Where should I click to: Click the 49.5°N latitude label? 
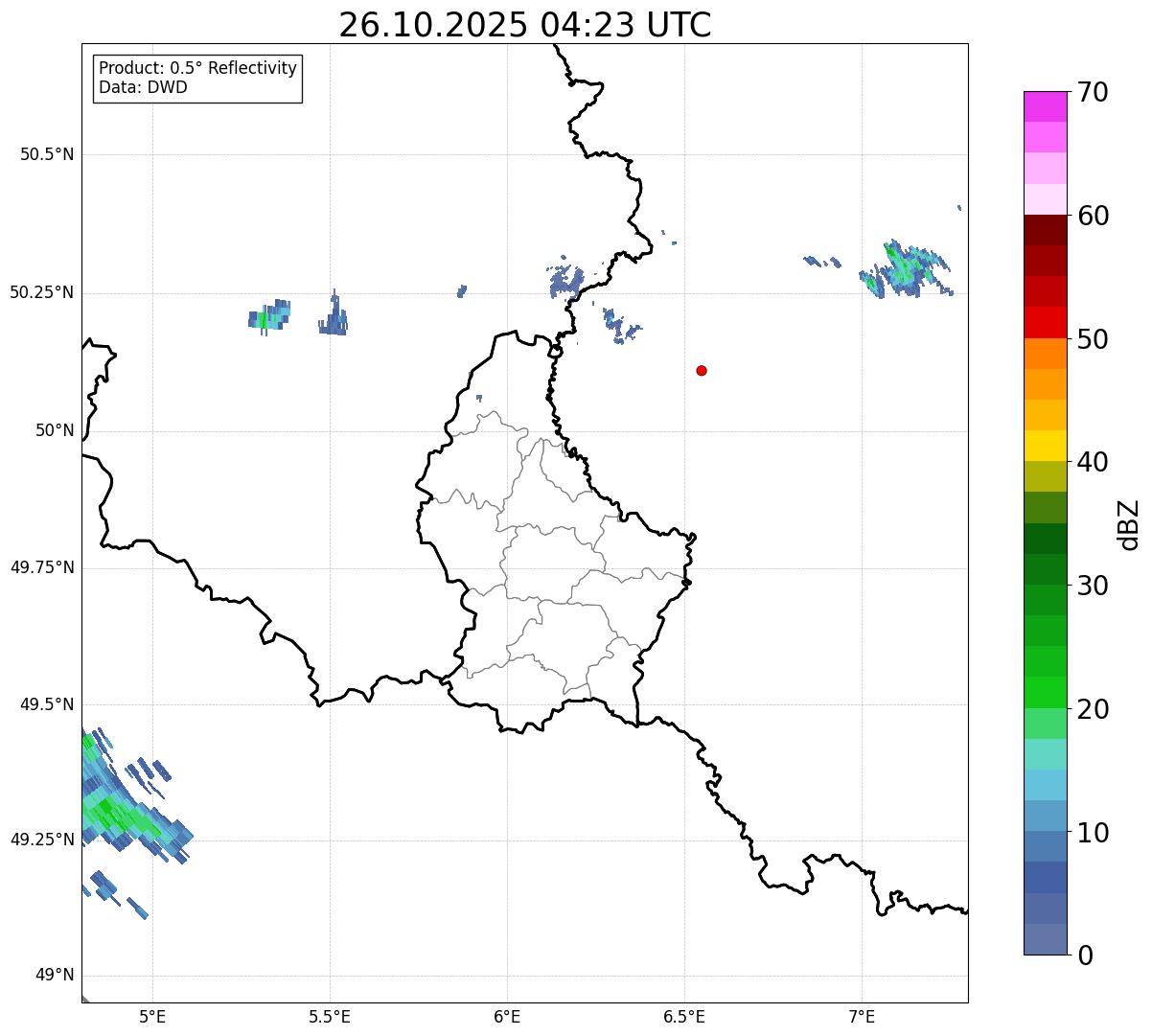47,704
